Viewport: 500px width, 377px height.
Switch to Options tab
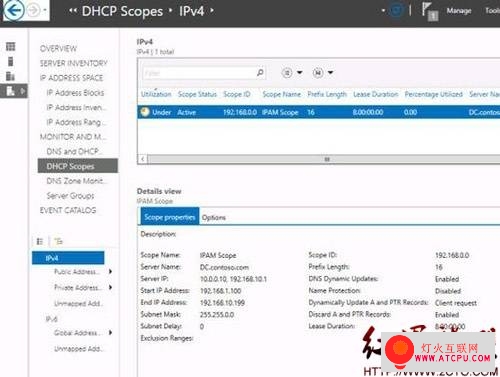coord(214,218)
